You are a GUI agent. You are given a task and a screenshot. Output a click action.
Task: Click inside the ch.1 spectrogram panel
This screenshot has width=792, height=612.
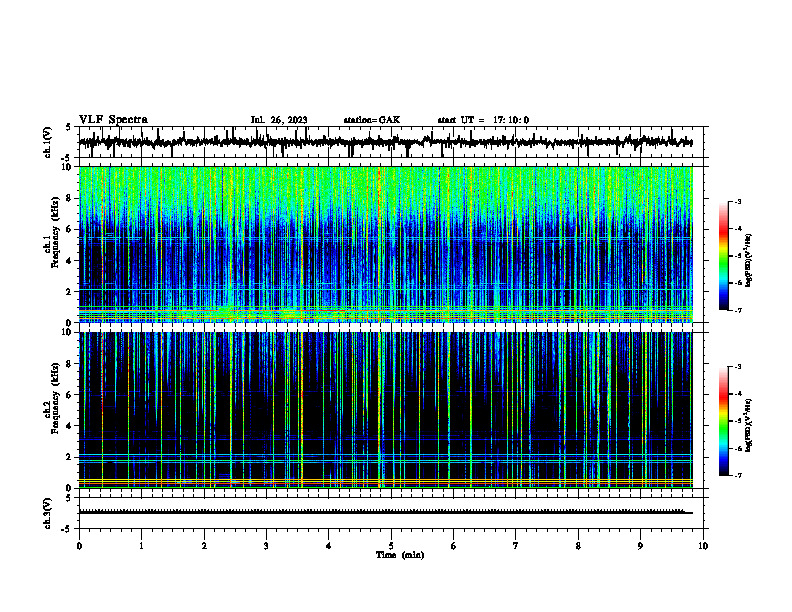(393, 244)
